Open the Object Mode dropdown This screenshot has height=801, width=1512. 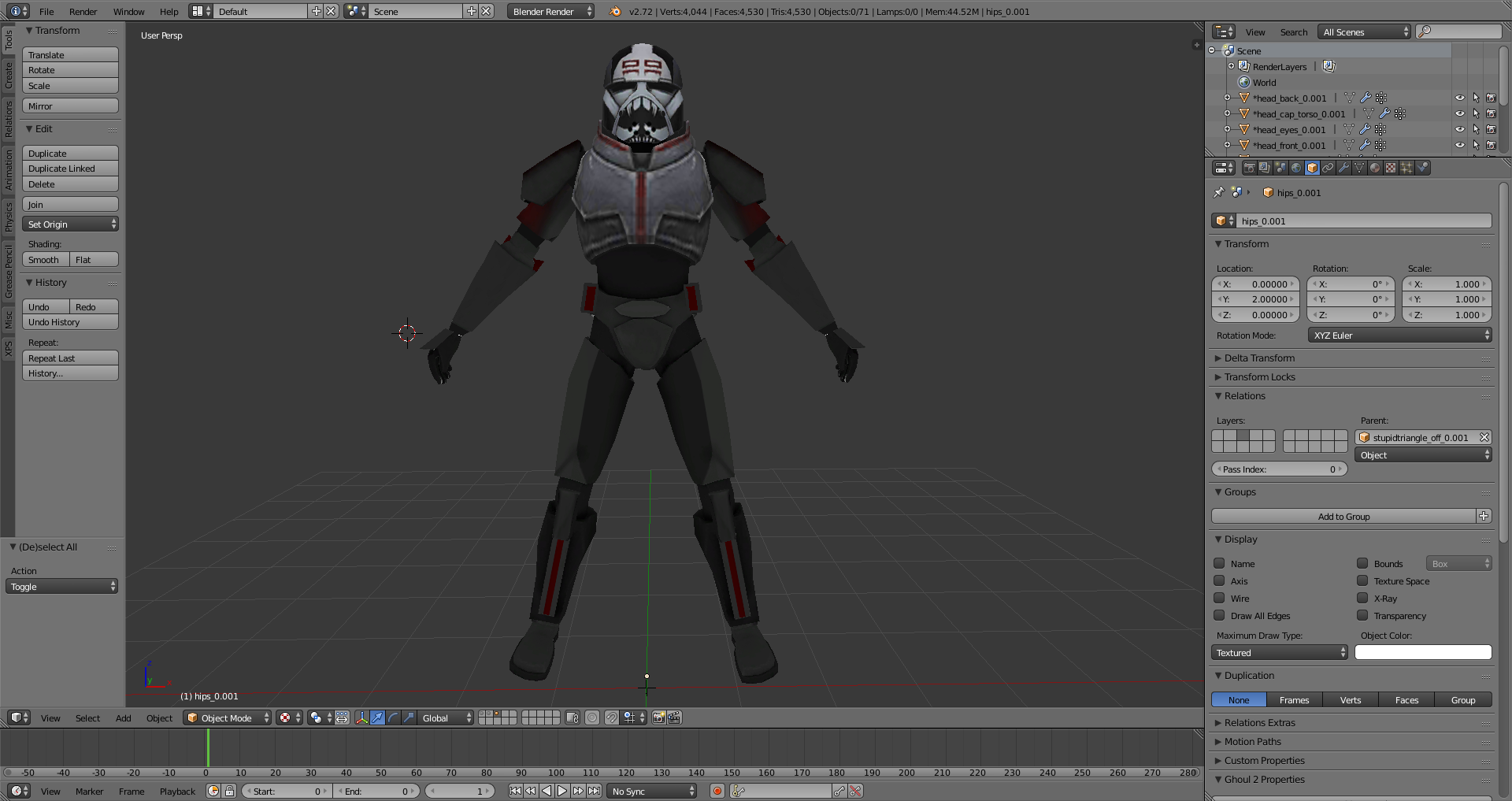point(228,718)
